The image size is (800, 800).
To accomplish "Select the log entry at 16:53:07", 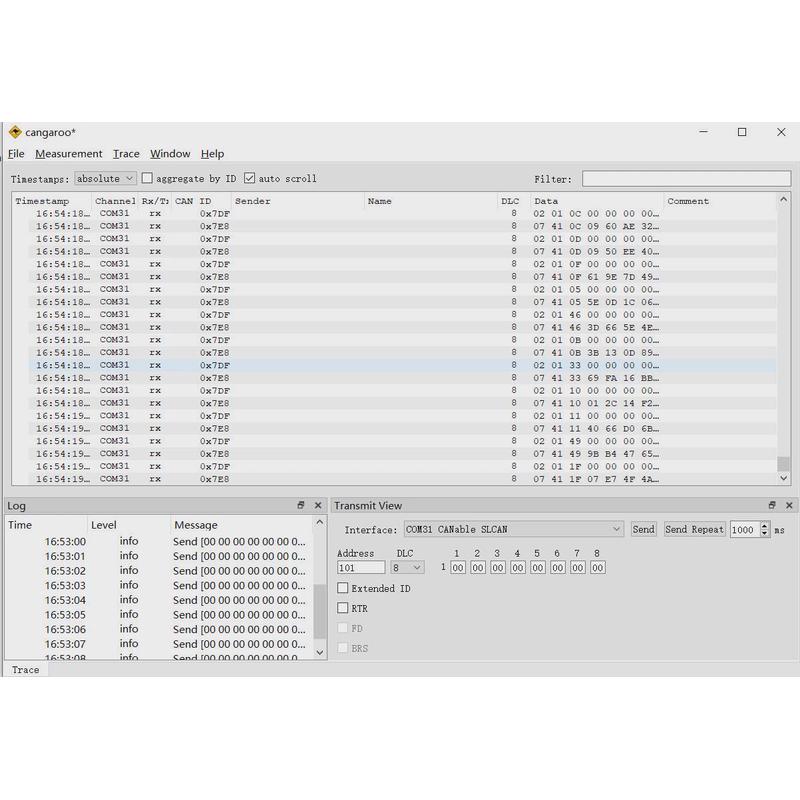I will 159,644.
